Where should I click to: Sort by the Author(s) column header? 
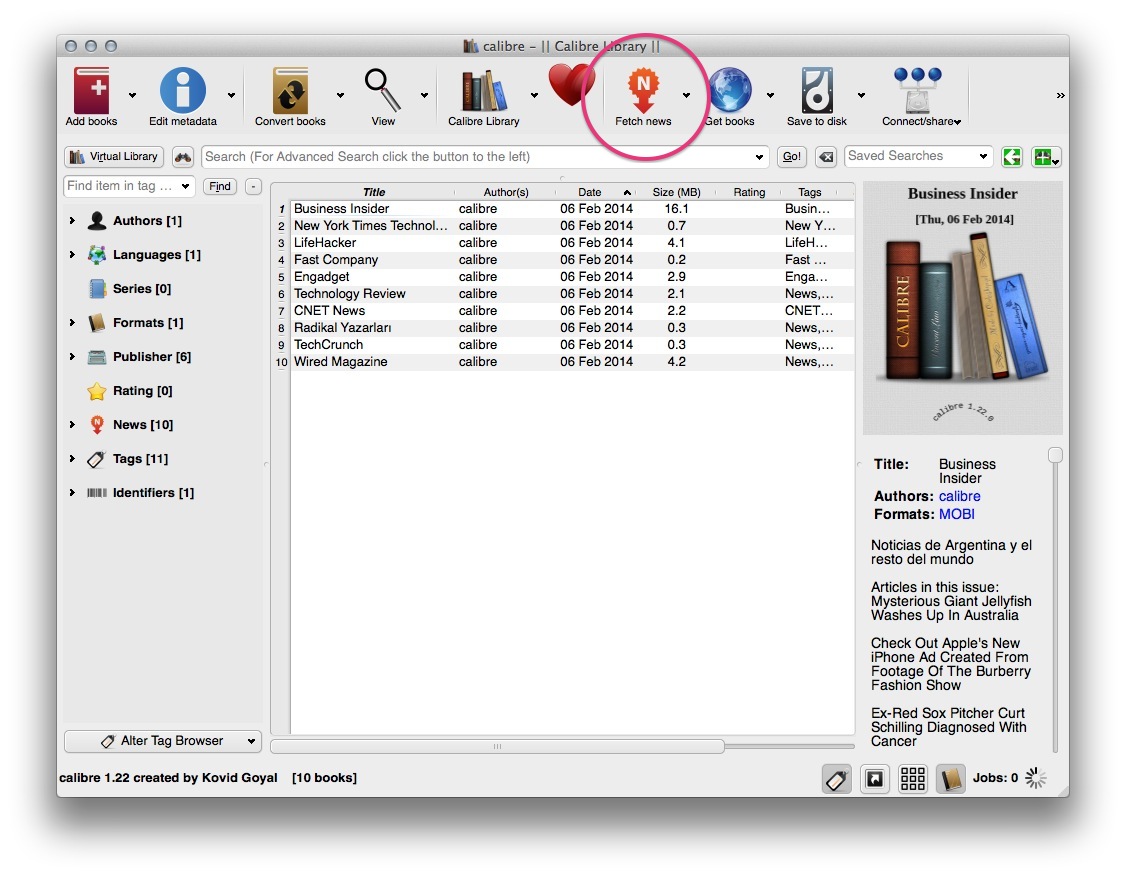[x=506, y=192]
